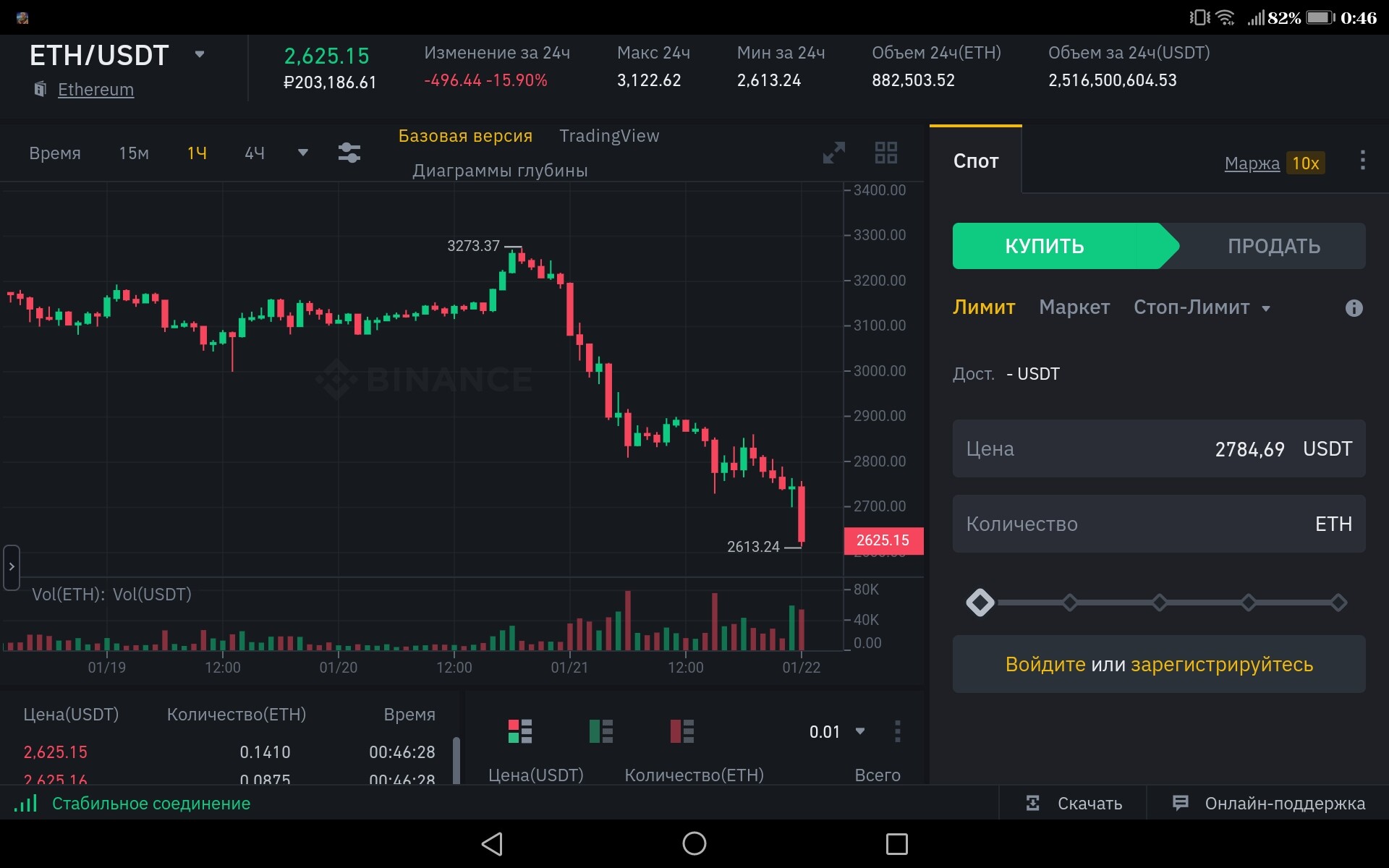Select the Маркет order type tab
This screenshot has height=868, width=1389.
[1074, 307]
